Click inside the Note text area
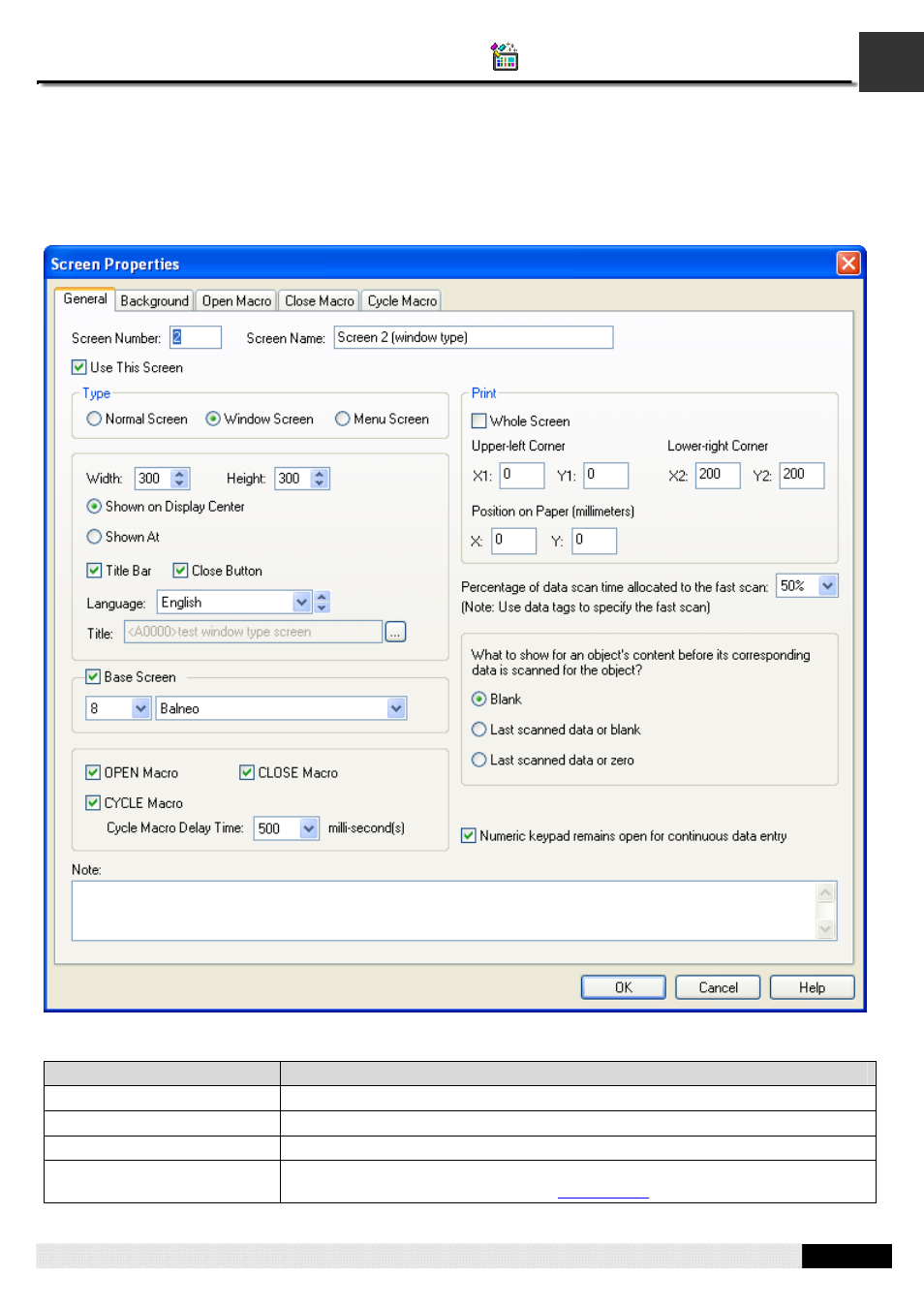 (445, 910)
